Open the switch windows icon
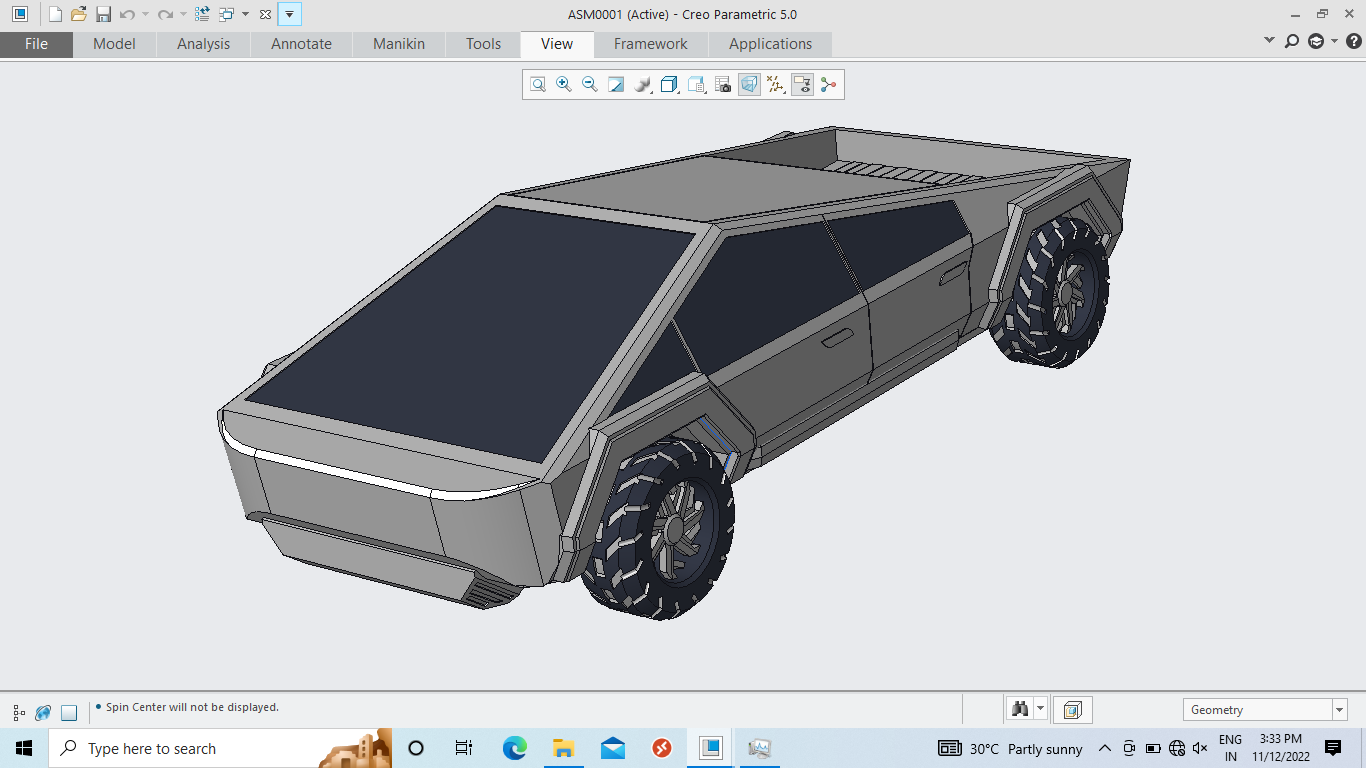1366x768 pixels. coord(227,14)
